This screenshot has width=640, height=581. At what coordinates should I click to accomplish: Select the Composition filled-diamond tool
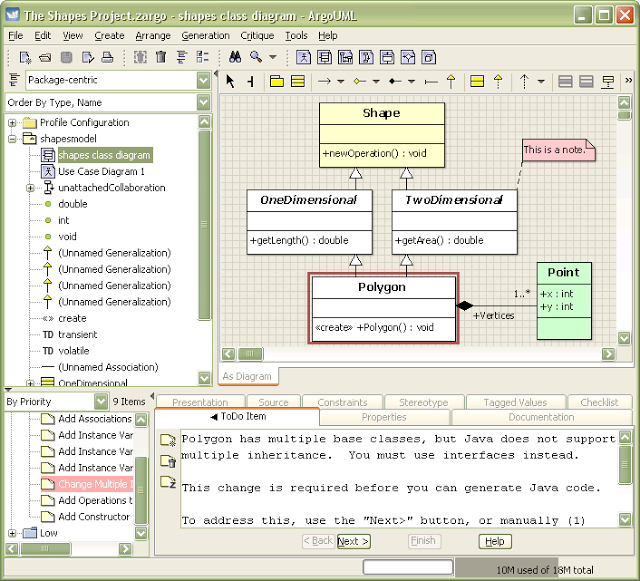click(395, 81)
